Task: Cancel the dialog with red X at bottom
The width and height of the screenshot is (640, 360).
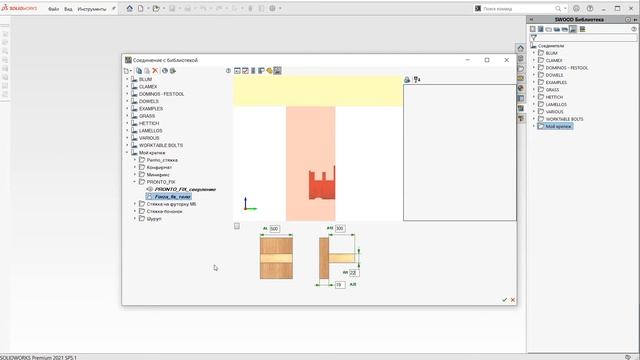Action: [x=513, y=300]
